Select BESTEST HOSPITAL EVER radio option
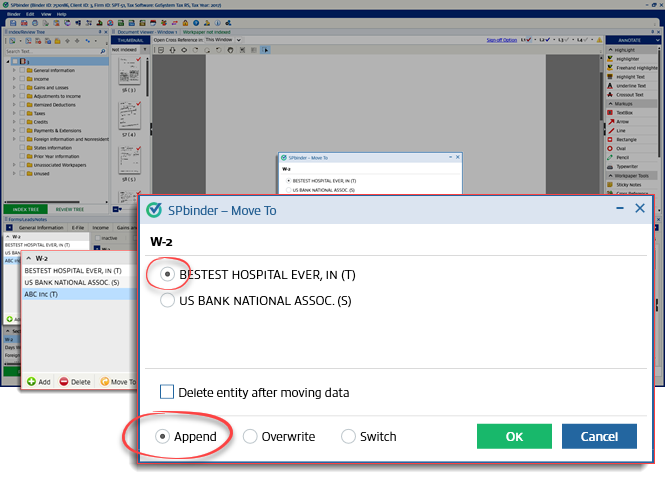665x485 pixels. [168, 274]
